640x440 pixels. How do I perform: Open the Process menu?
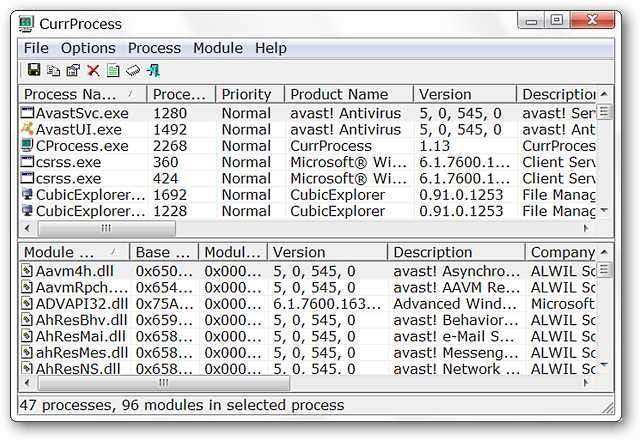[154, 48]
